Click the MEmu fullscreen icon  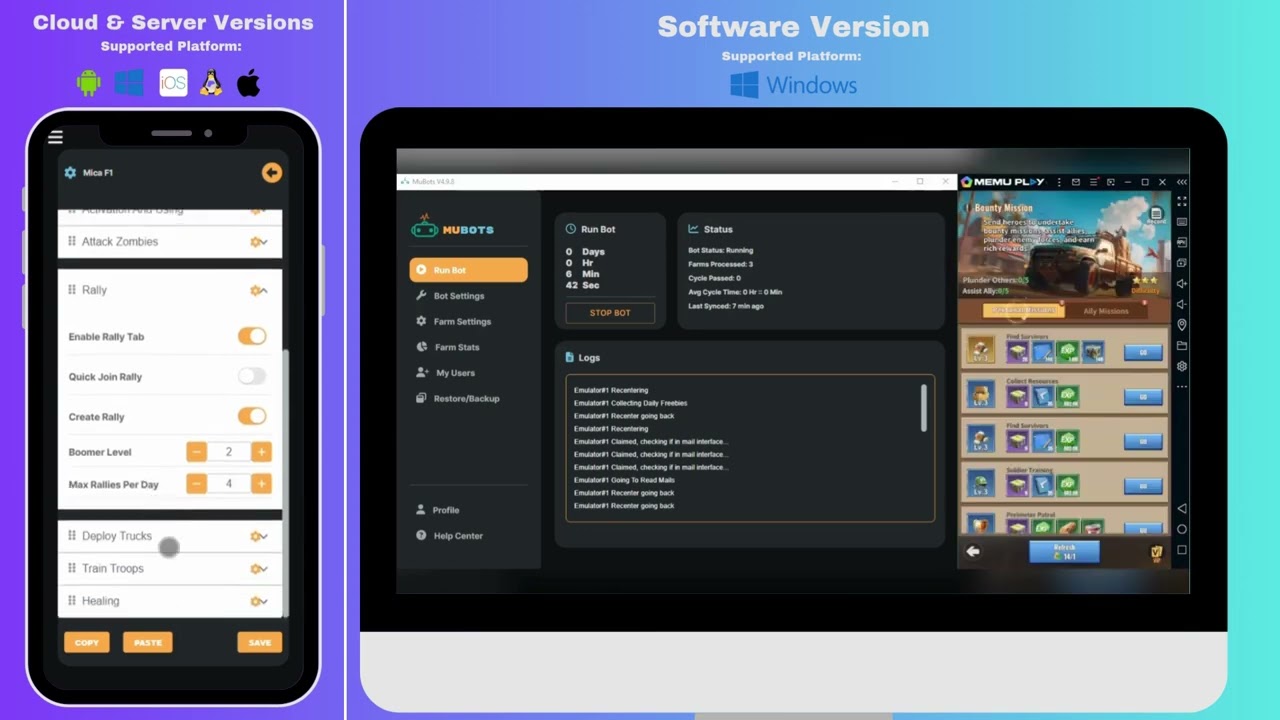point(1182,201)
